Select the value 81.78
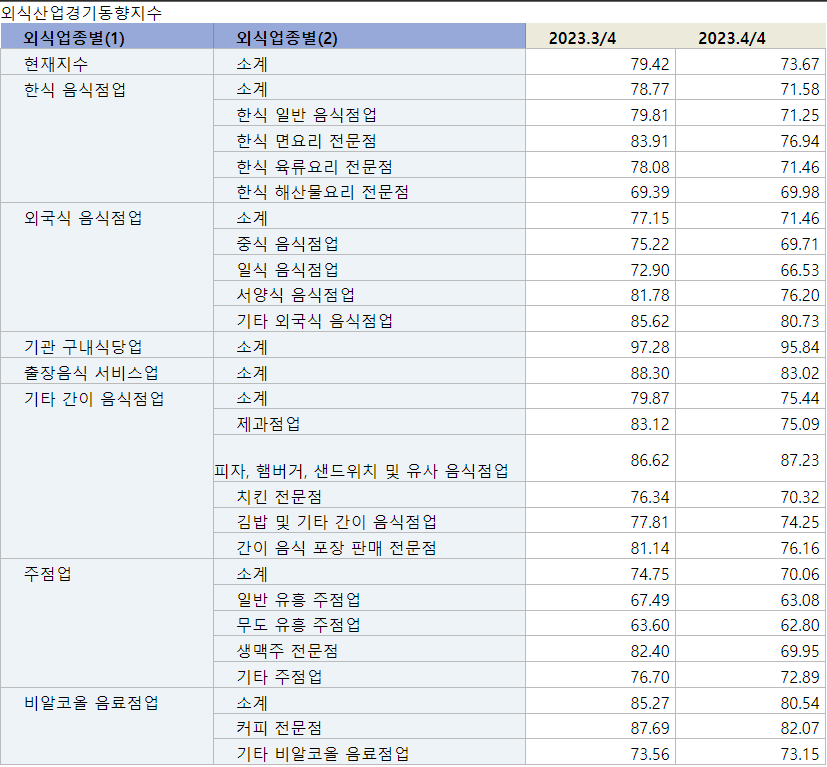 point(650,295)
